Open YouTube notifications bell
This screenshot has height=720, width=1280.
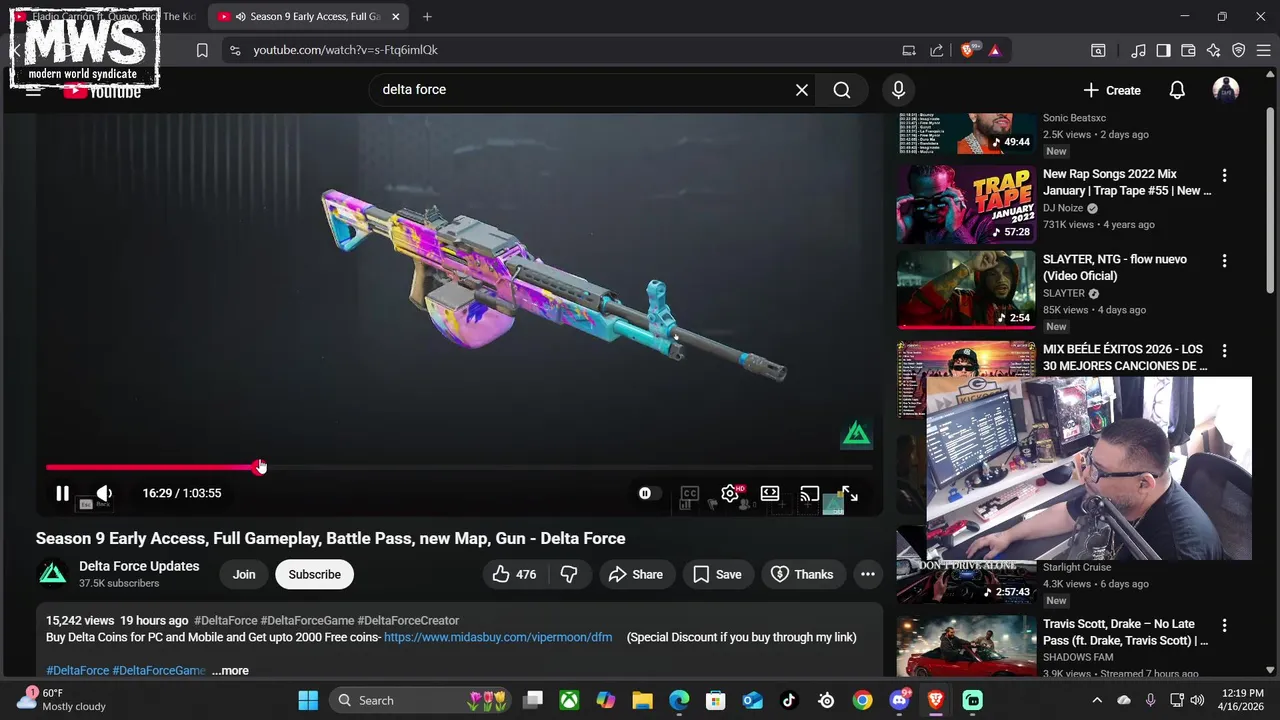(x=1177, y=90)
